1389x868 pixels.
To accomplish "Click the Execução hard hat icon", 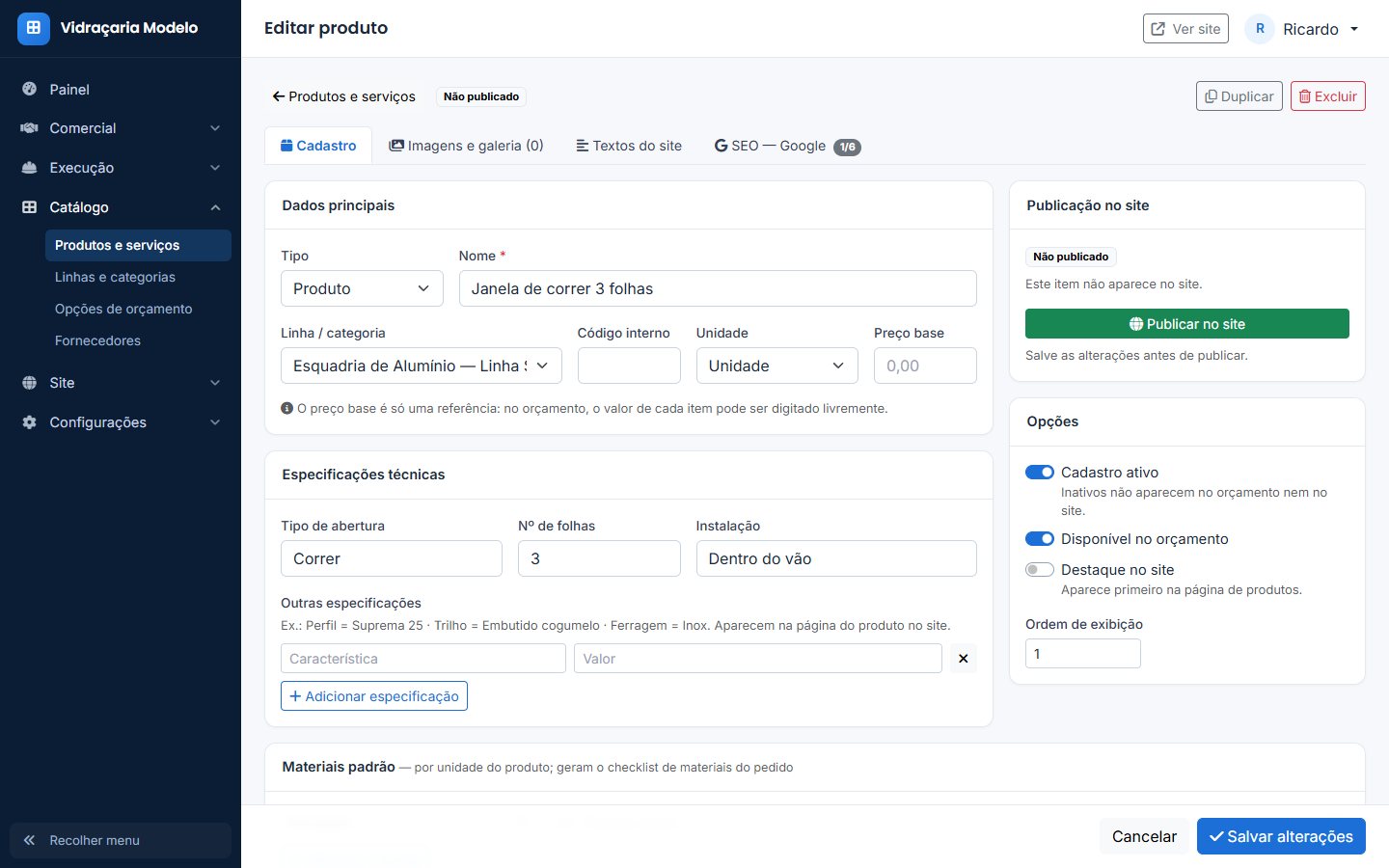I will click(x=29, y=168).
